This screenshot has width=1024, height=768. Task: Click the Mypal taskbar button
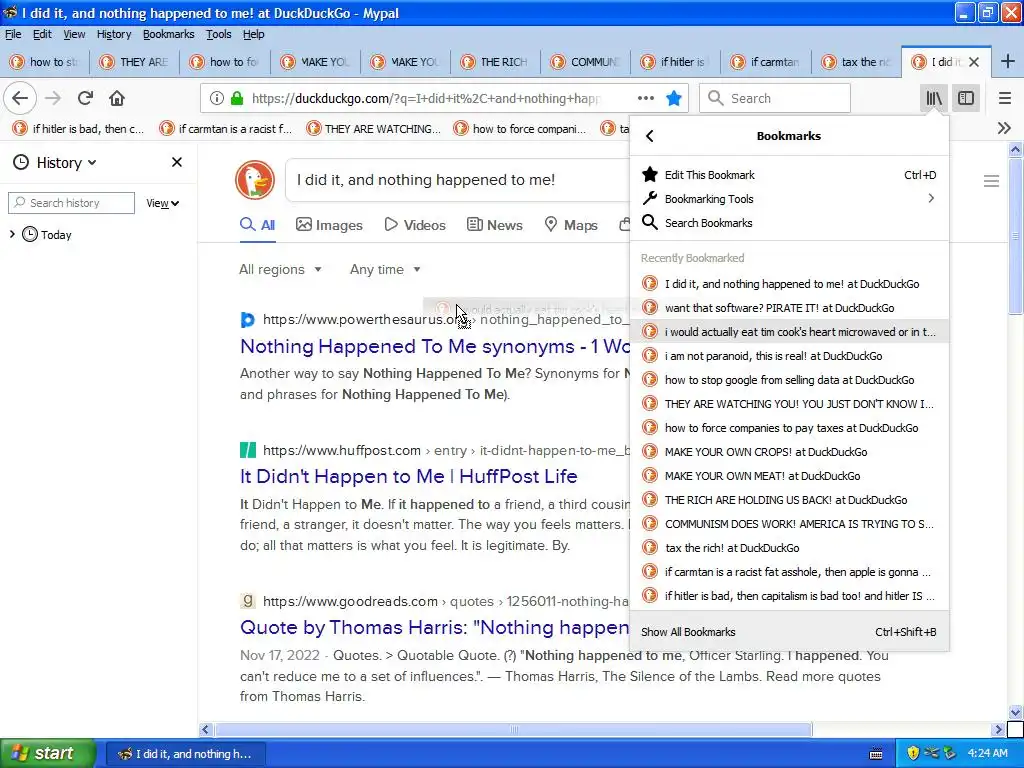click(186, 754)
